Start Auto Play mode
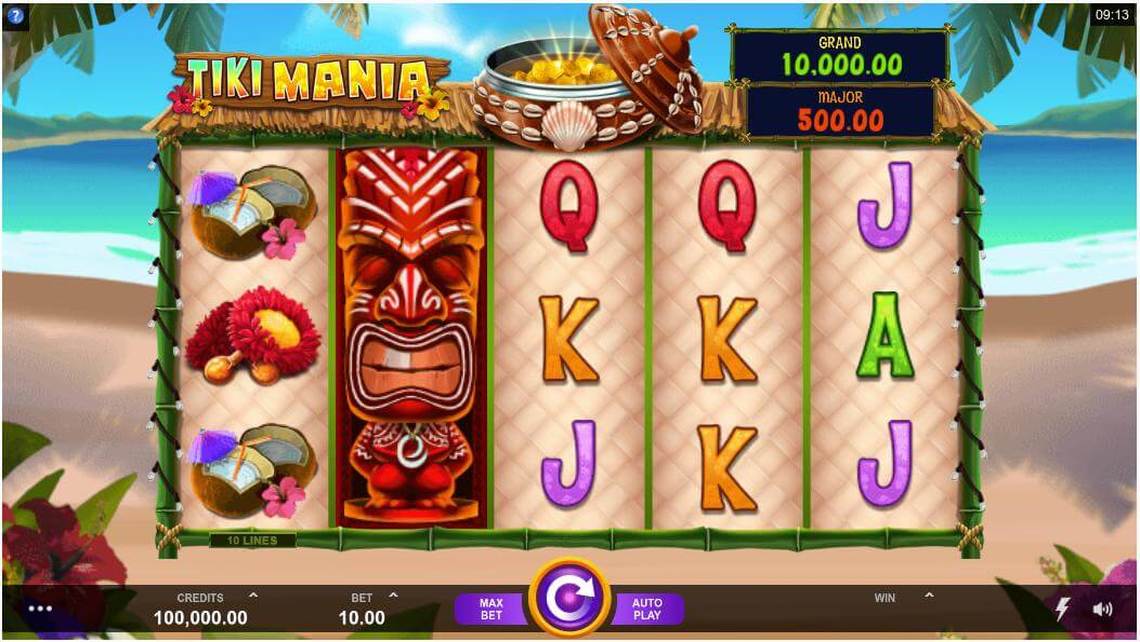 coord(648,609)
